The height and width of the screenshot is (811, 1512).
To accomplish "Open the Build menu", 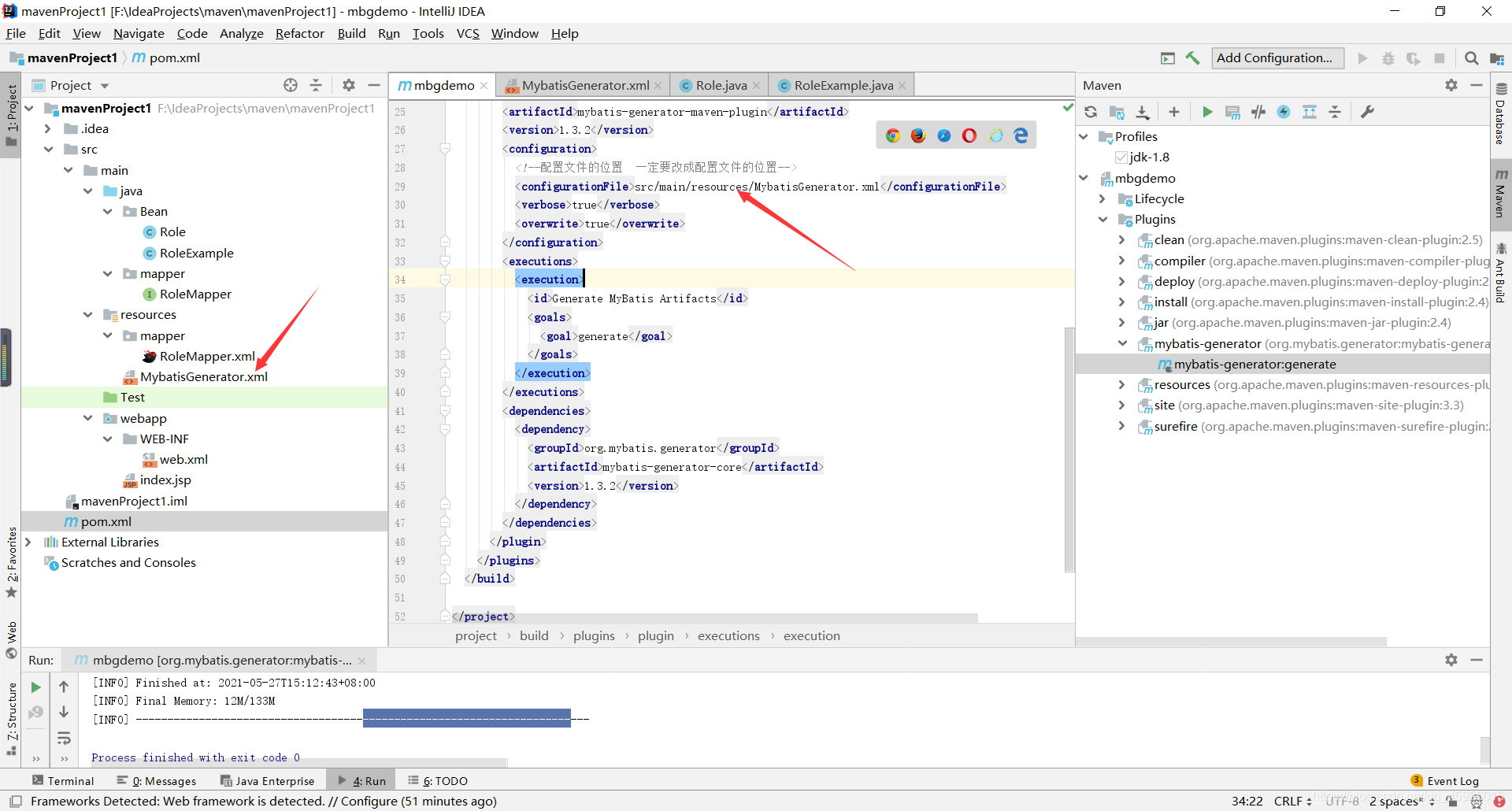I will pos(351,33).
